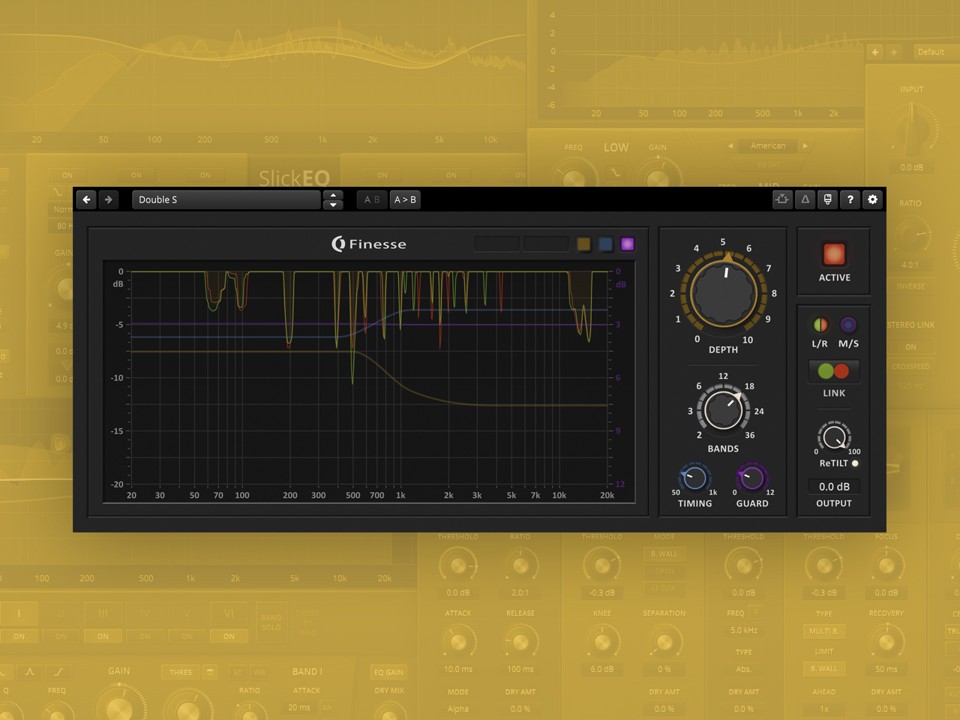Select high-shelf filter shape icon in background EQ
Screen dimensions: 960x720
click(x=58, y=672)
